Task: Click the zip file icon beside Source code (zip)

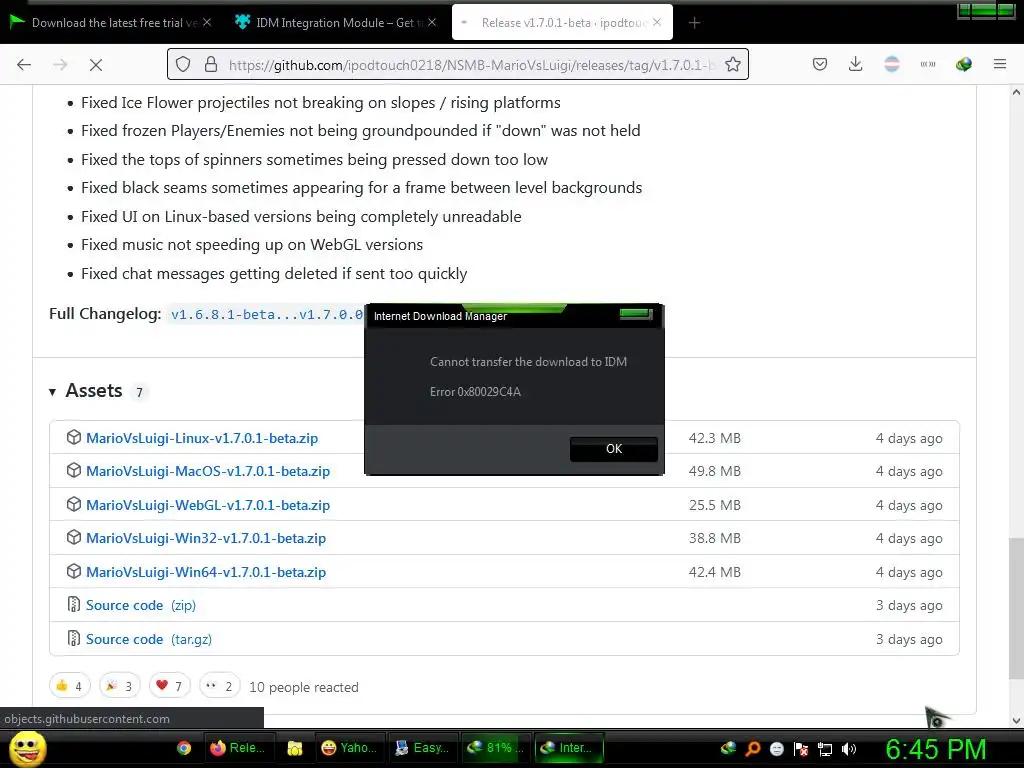Action: [x=74, y=605]
